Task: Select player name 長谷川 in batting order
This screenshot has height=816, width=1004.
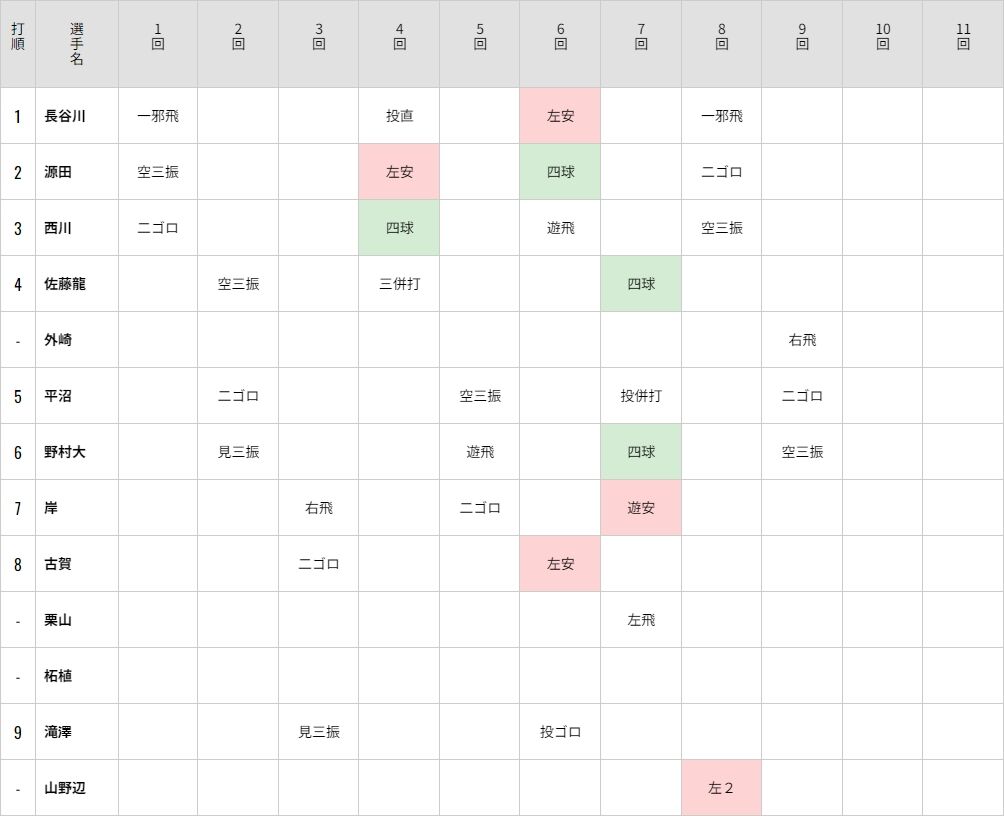Action: (65, 116)
